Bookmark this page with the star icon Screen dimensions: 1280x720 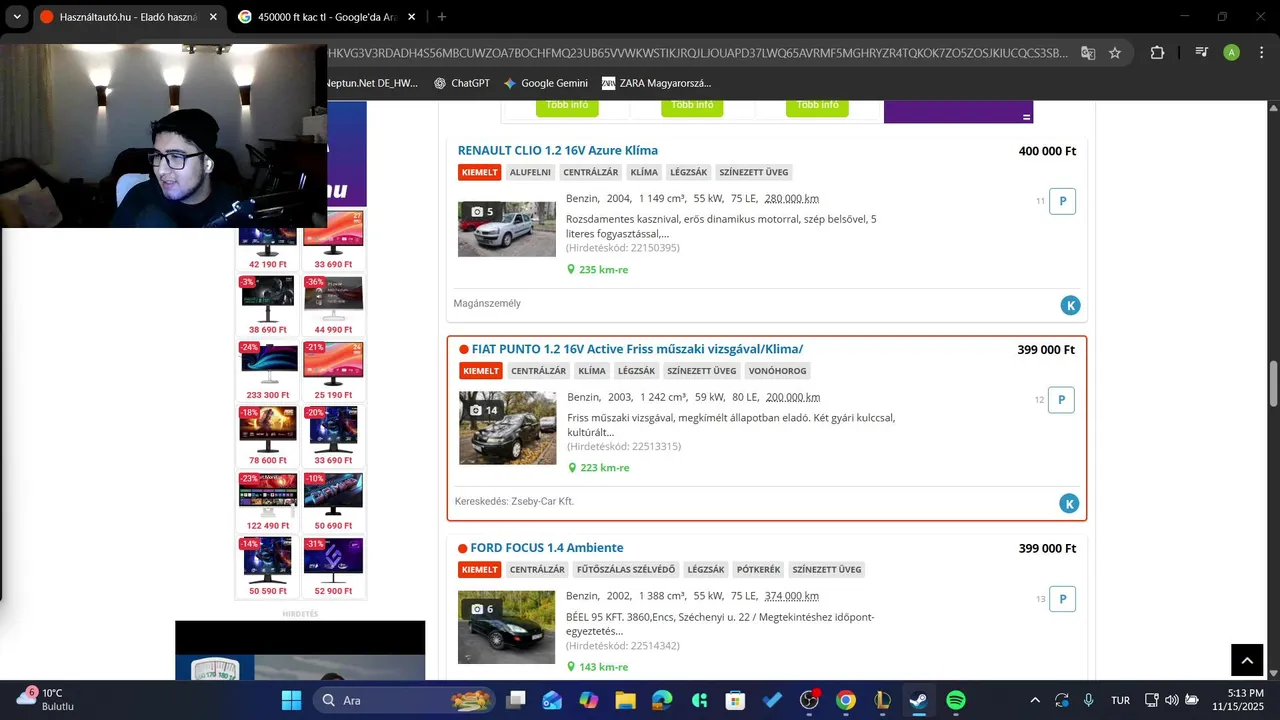[x=1115, y=53]
